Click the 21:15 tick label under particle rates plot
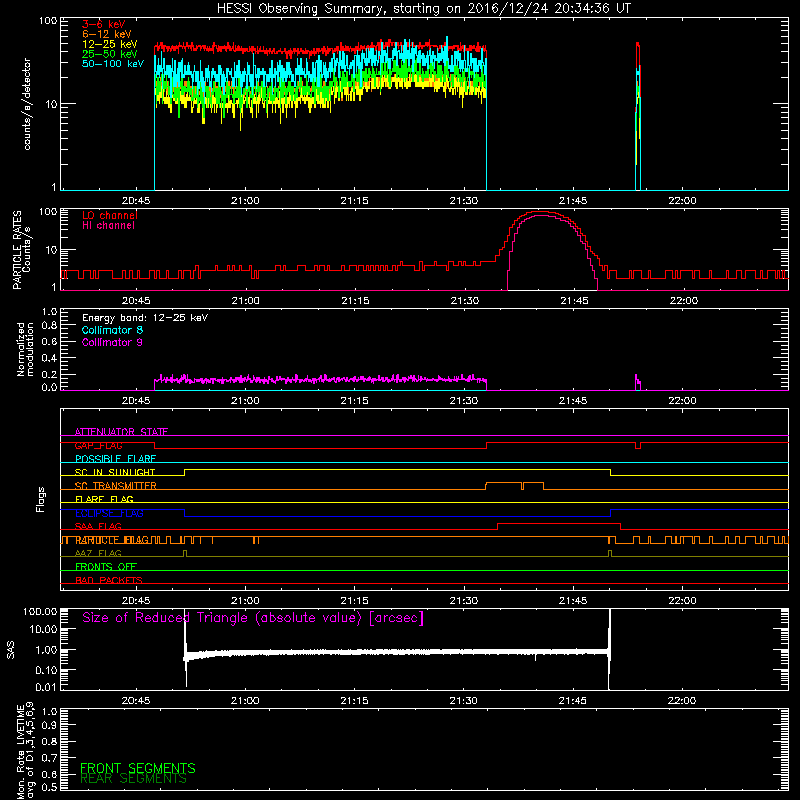Screen dimensions: 800x800 point(355,301)
